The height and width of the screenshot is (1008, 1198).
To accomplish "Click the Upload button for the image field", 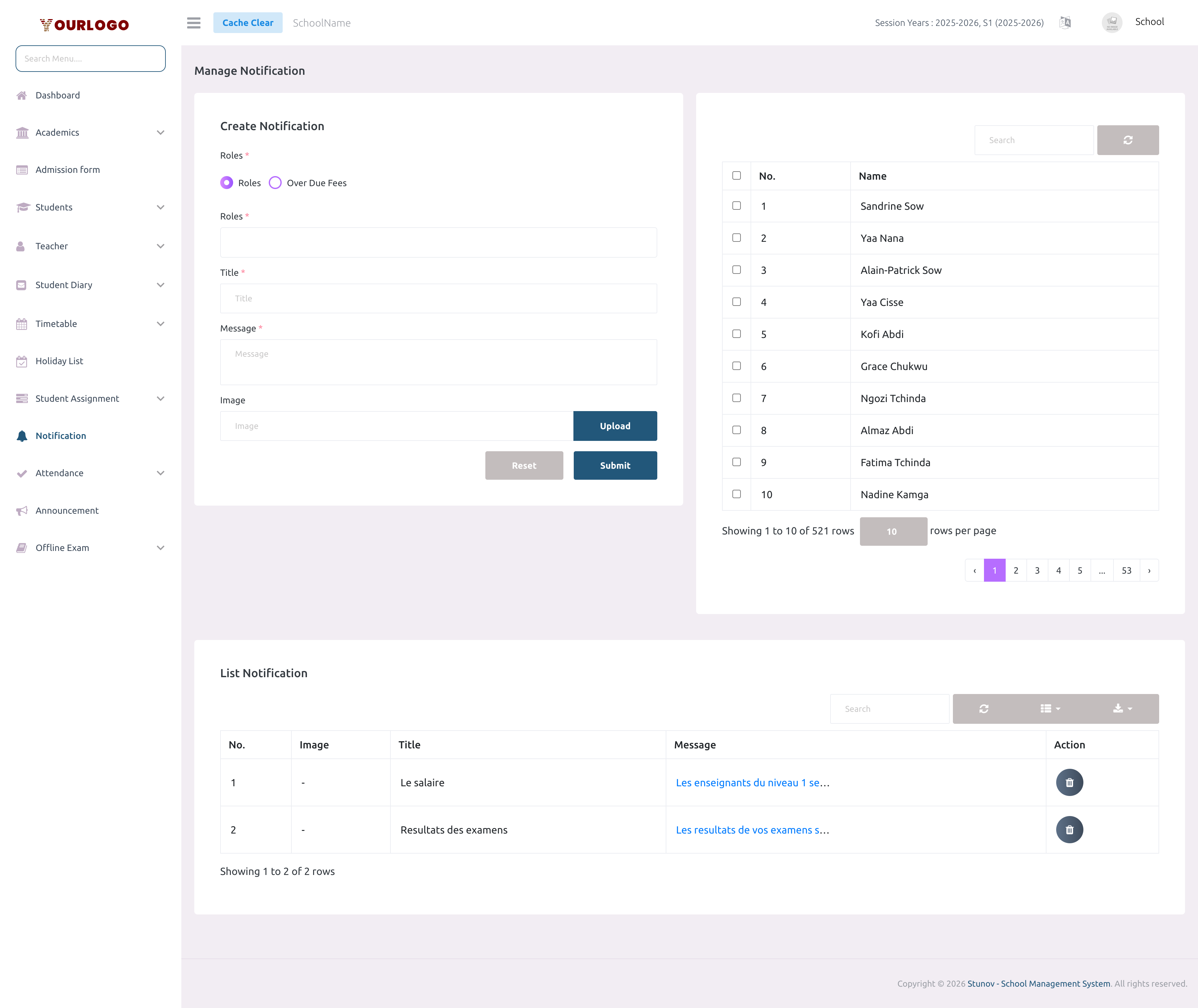I will tap(615, 426).
